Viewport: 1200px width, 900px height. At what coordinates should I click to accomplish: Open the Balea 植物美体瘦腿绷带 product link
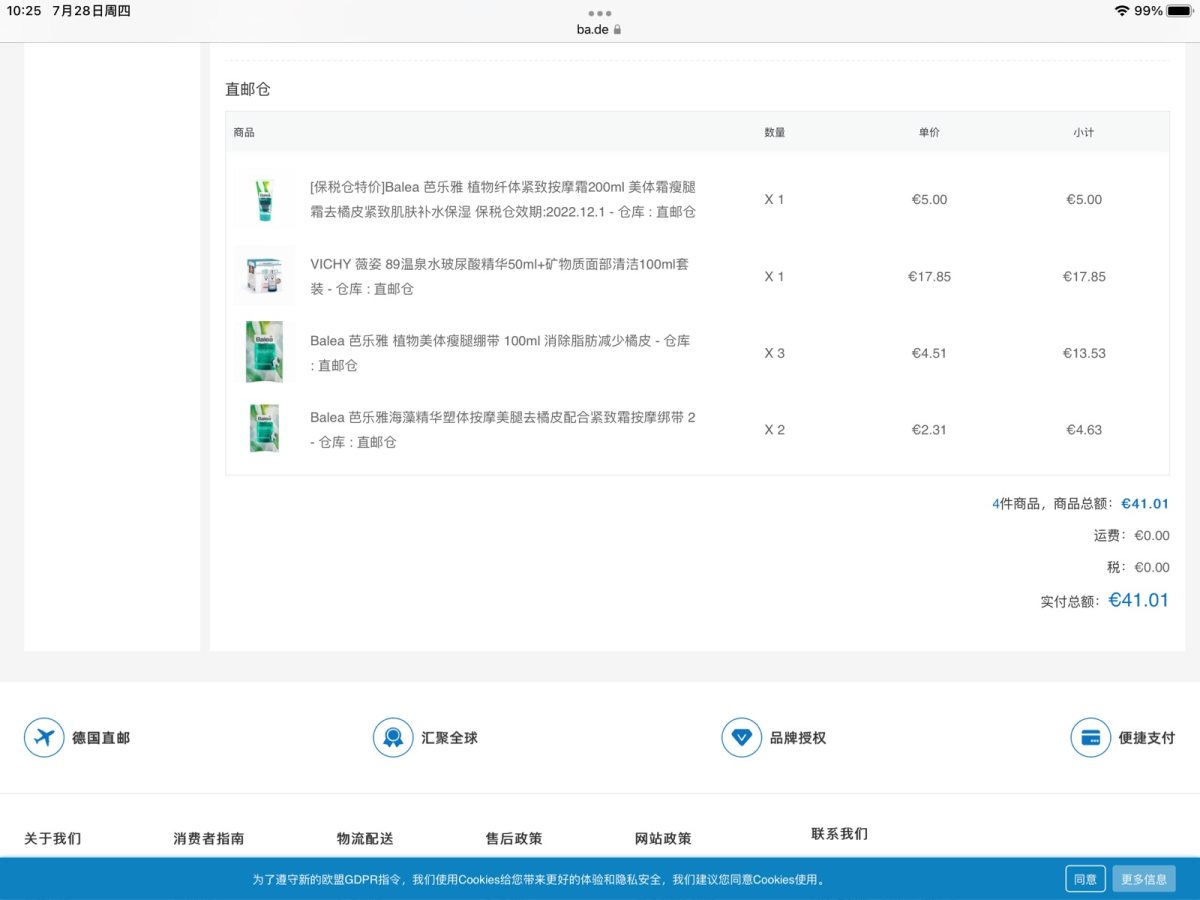coord(500,353)
